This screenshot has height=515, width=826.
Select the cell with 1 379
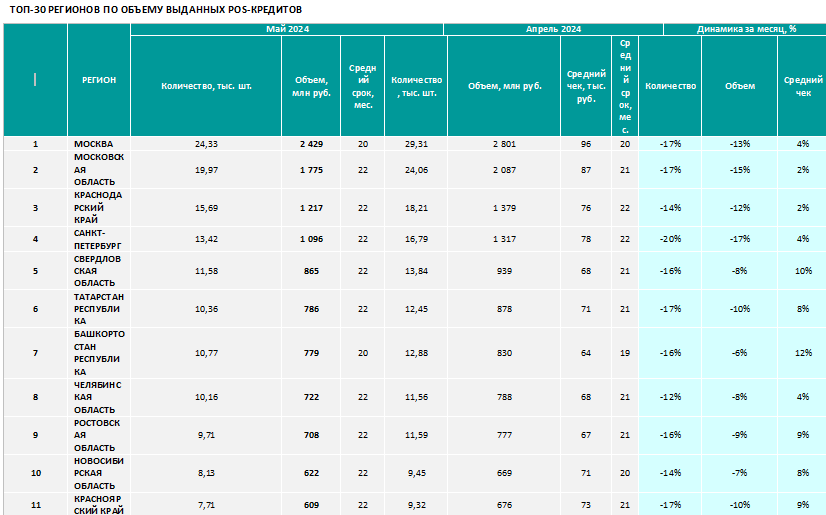pos(504,207)
